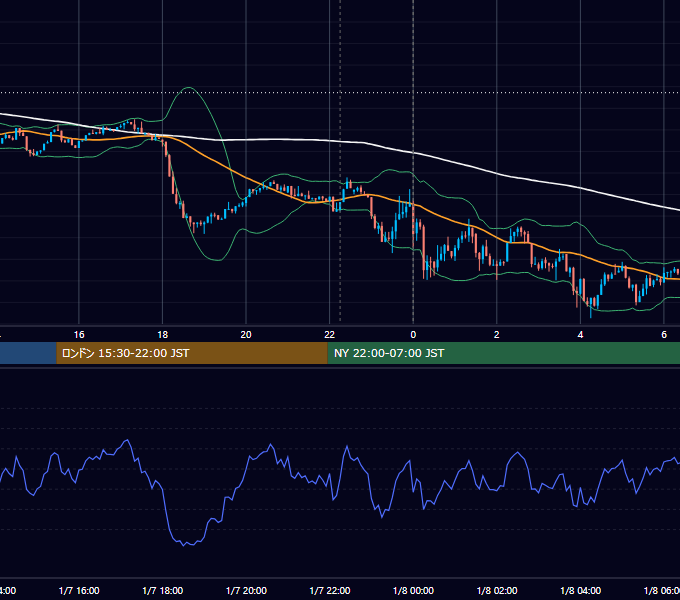Click the blue Tokyo session bar segment
This screenshot has width=680, height=600.
pyautogui.click(x=28, y=353)
